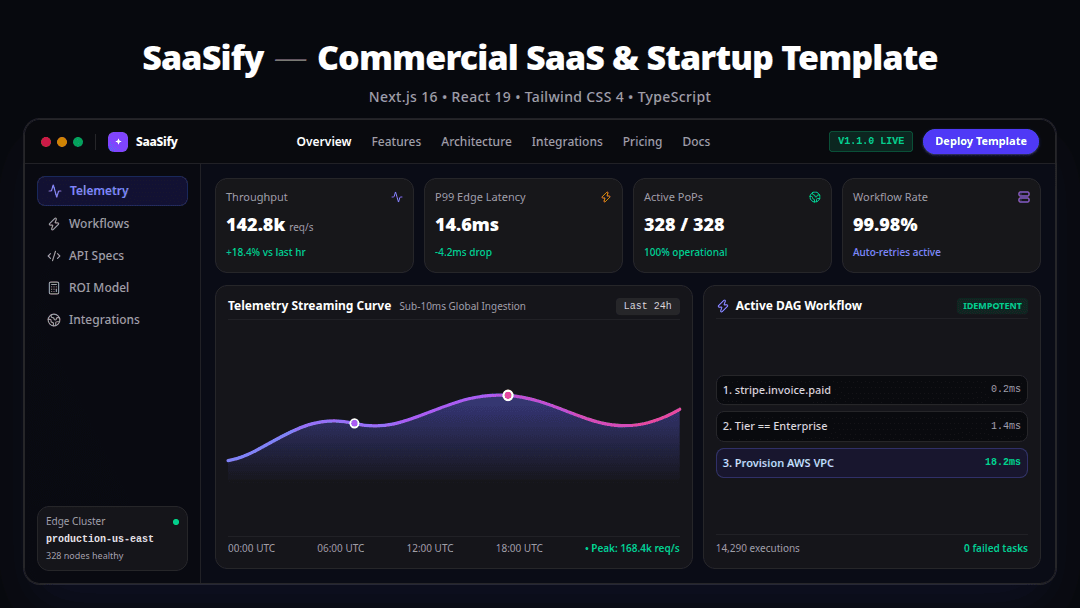The image size is (1080, 608).
Task: Click the Telemetry pulse icon in sidebar
Action: (55, 191)
